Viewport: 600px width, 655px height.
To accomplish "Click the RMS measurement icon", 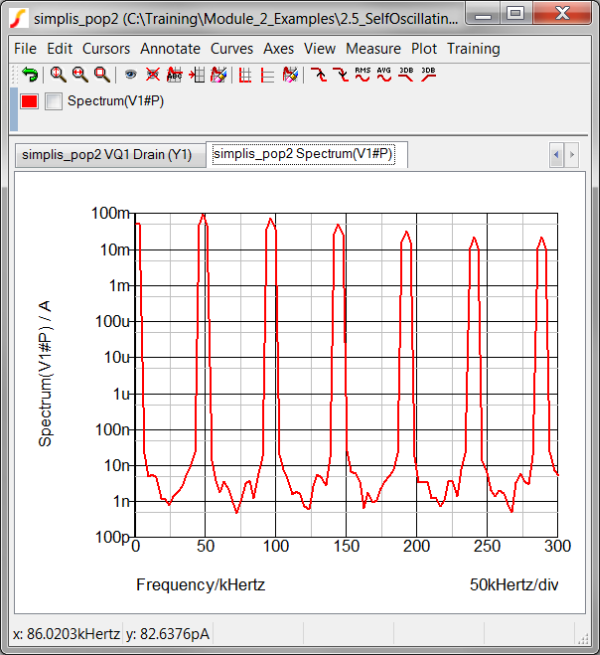I will [x=362, y=74].
